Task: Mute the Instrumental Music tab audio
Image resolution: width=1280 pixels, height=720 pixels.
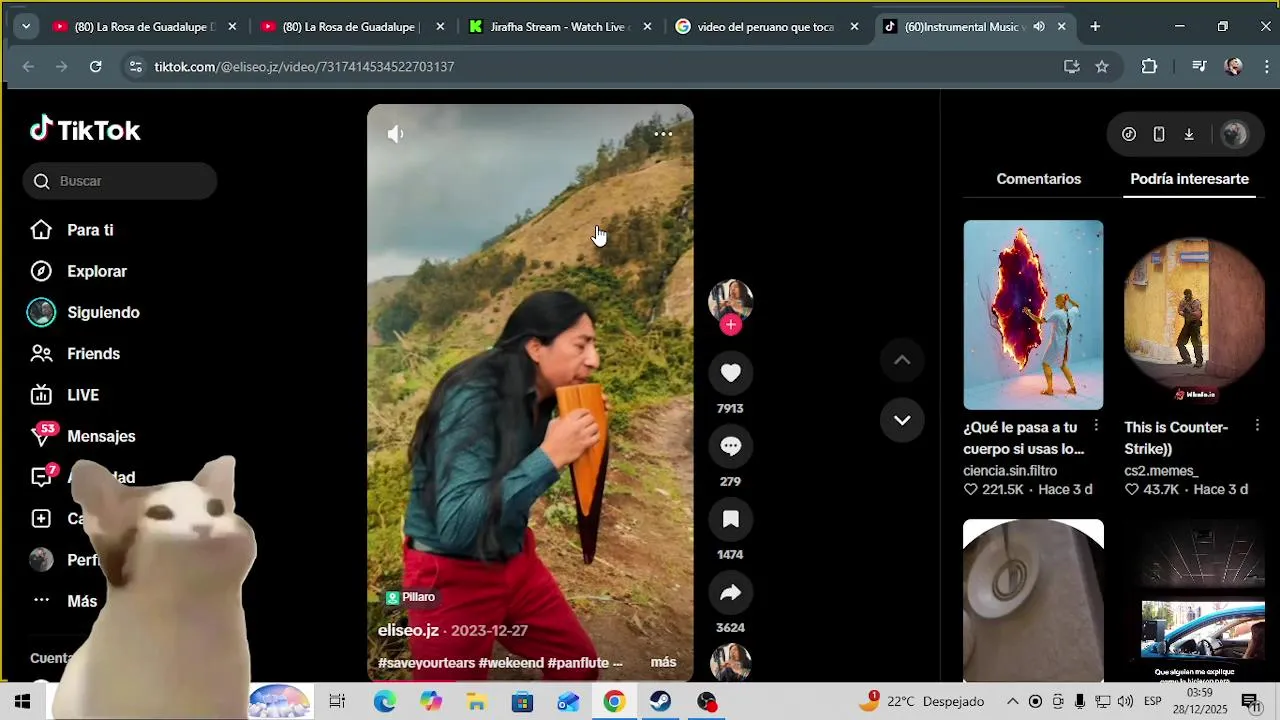Action: [1039, 27]
